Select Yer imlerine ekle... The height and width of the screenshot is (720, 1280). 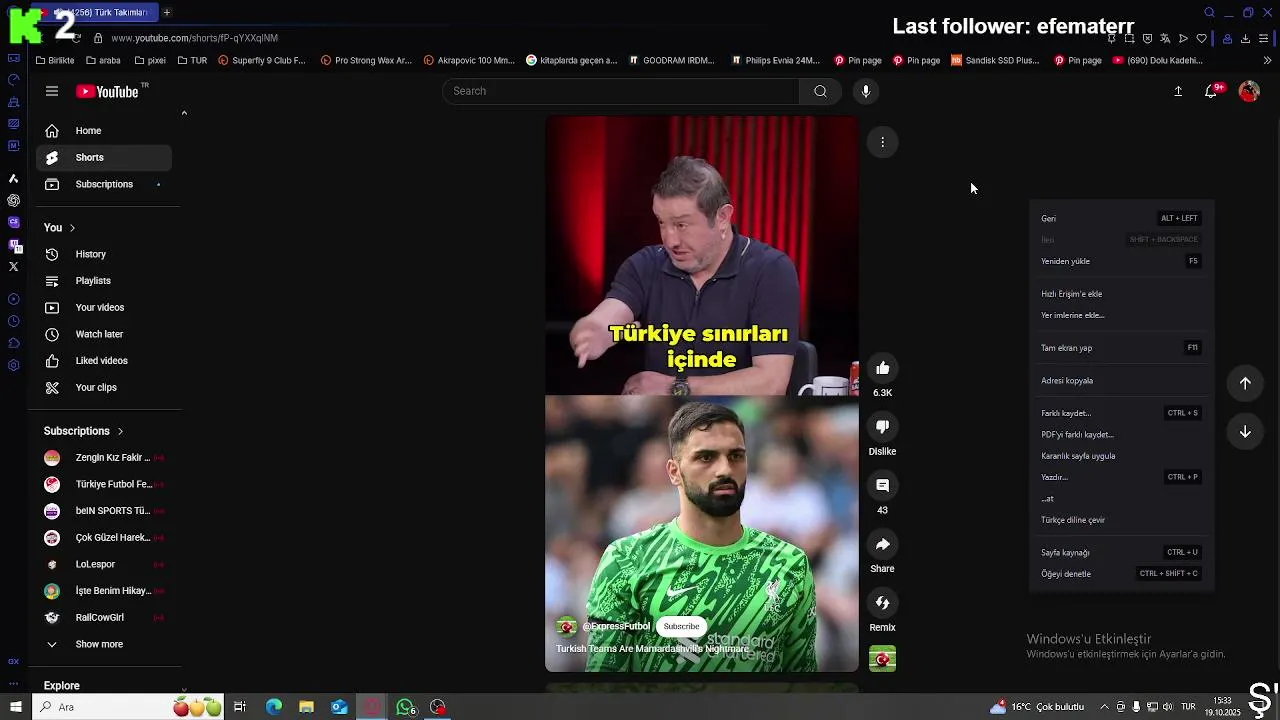pyautogui.click(x=1121, y=315)
